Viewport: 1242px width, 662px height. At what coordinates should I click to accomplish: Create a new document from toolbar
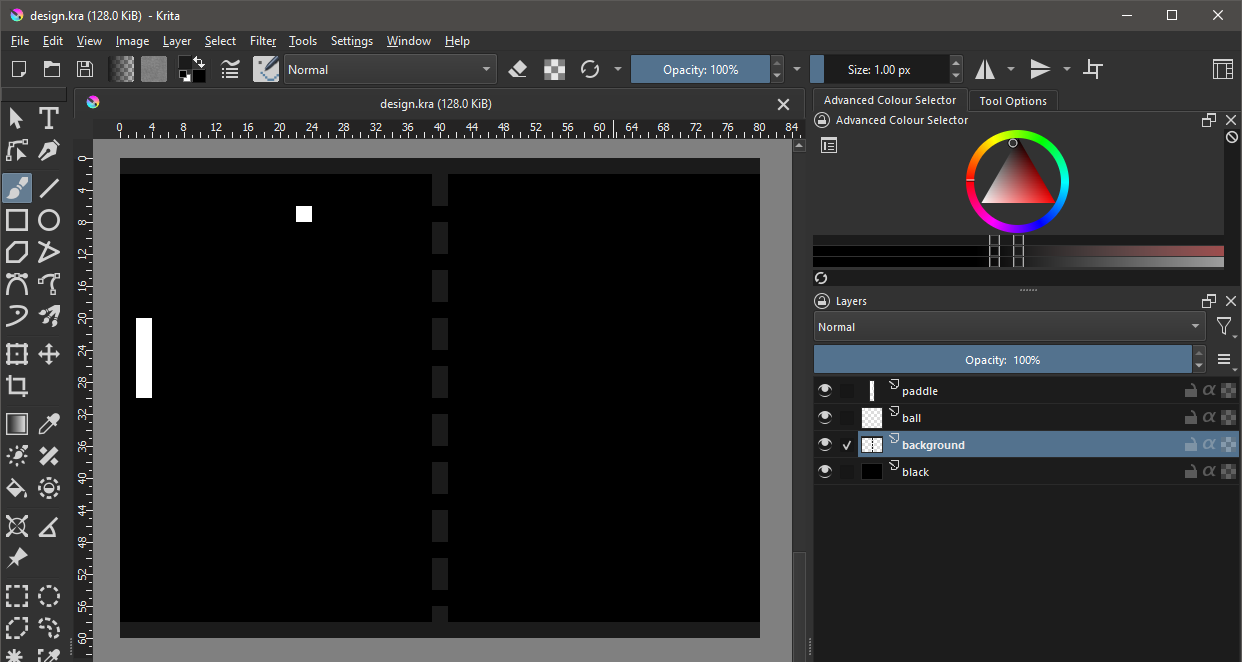pos(18,69)
